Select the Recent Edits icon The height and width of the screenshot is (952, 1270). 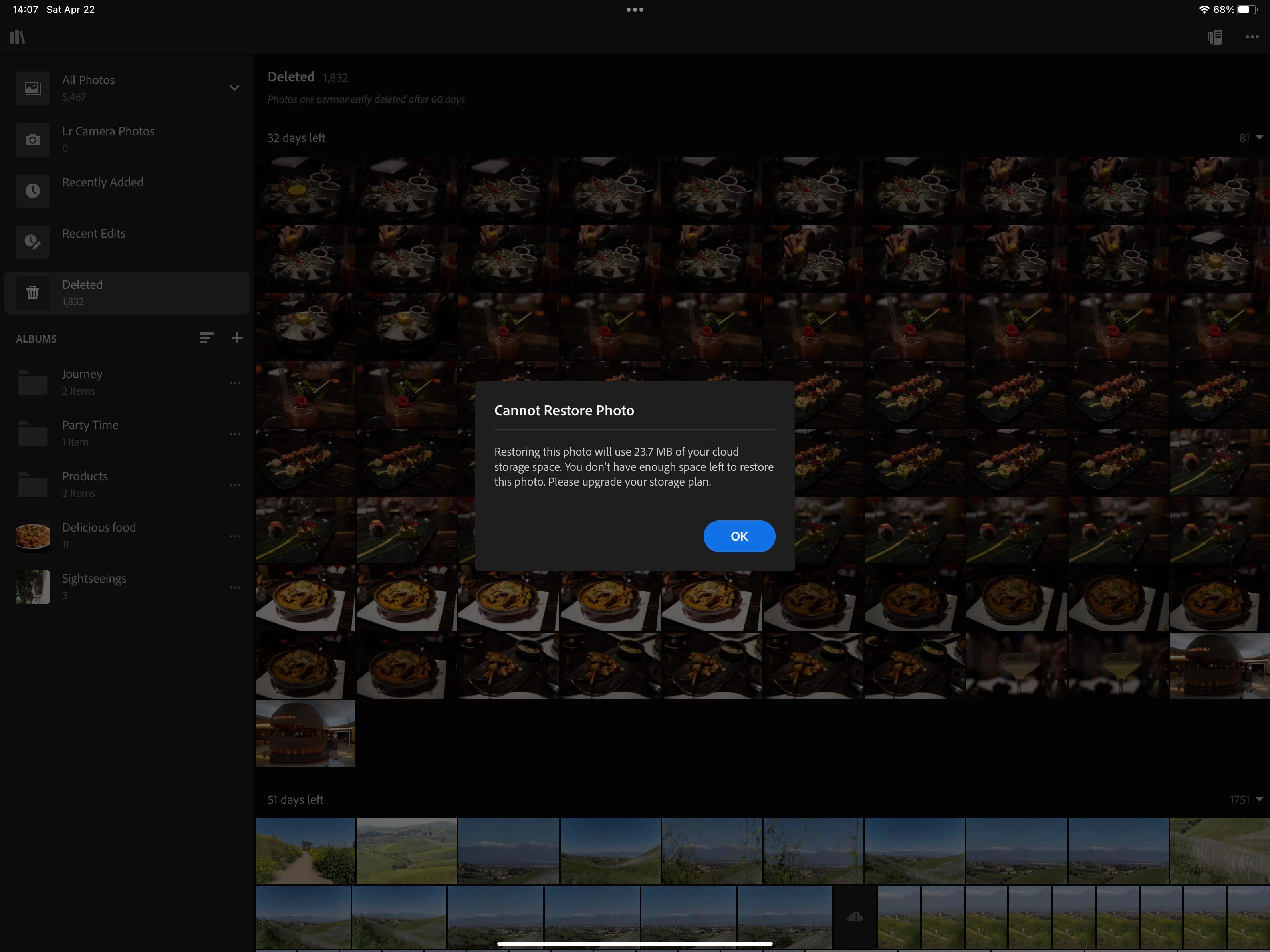pyautogui.click(x=33, y=242)
